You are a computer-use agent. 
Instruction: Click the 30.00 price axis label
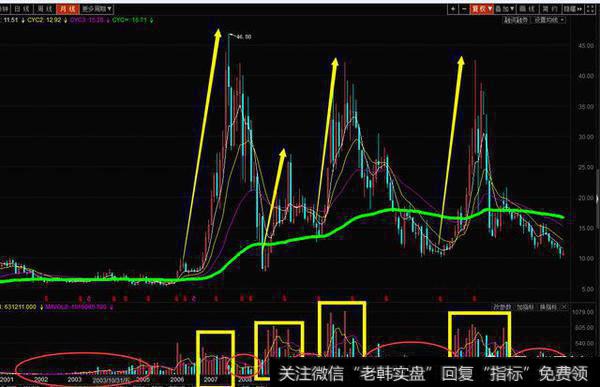point(586,137)
